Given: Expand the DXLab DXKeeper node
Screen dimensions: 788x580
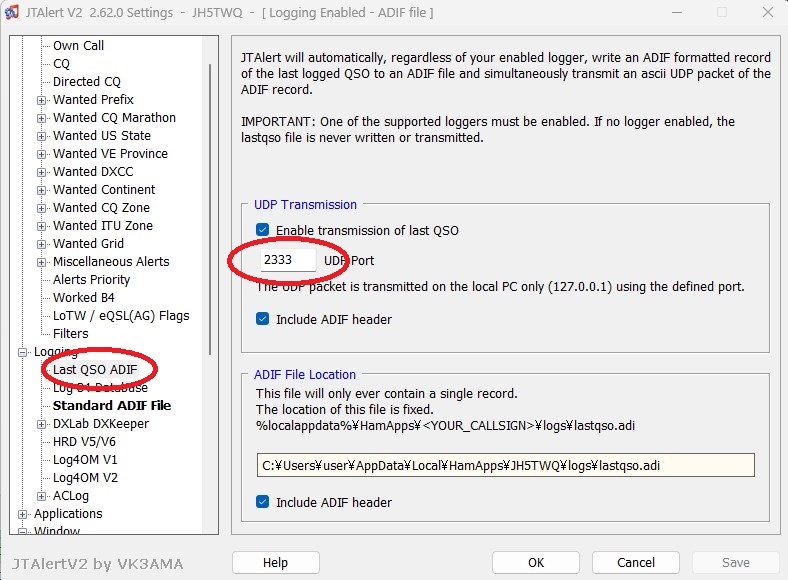Looking at the screenshot, I should [42, 424].
